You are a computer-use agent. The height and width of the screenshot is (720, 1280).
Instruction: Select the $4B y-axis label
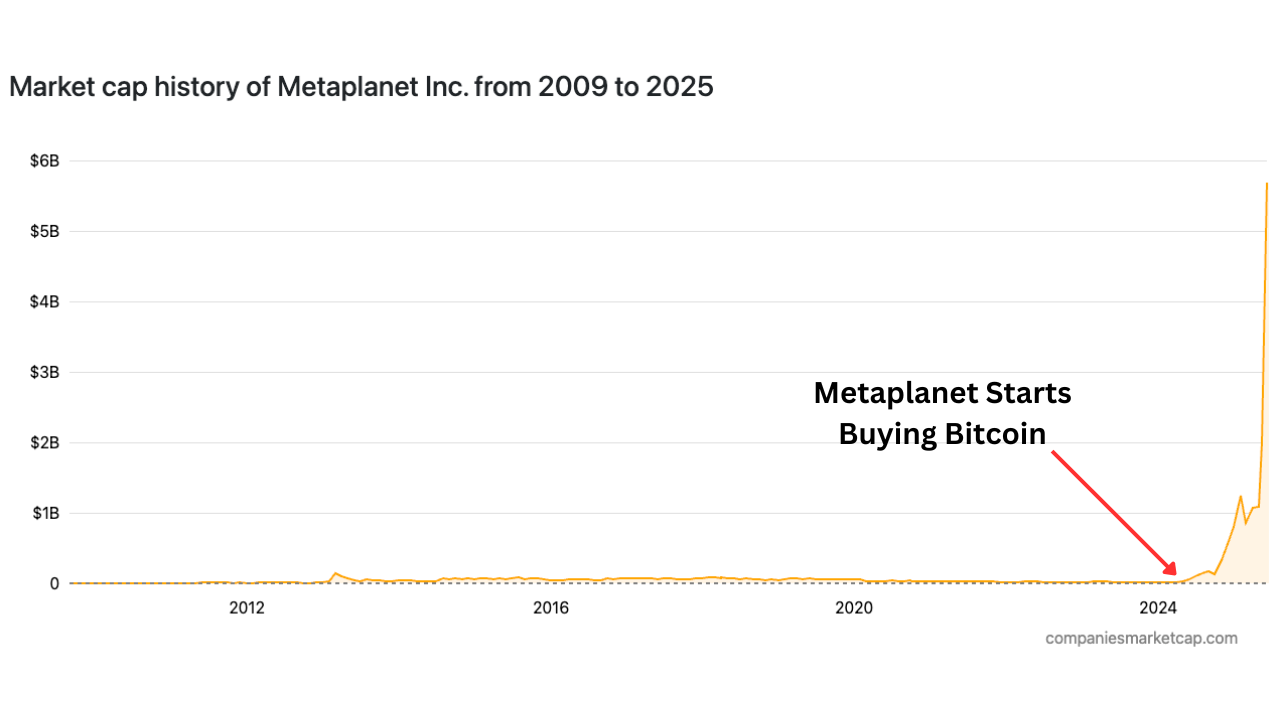(45, 302)
